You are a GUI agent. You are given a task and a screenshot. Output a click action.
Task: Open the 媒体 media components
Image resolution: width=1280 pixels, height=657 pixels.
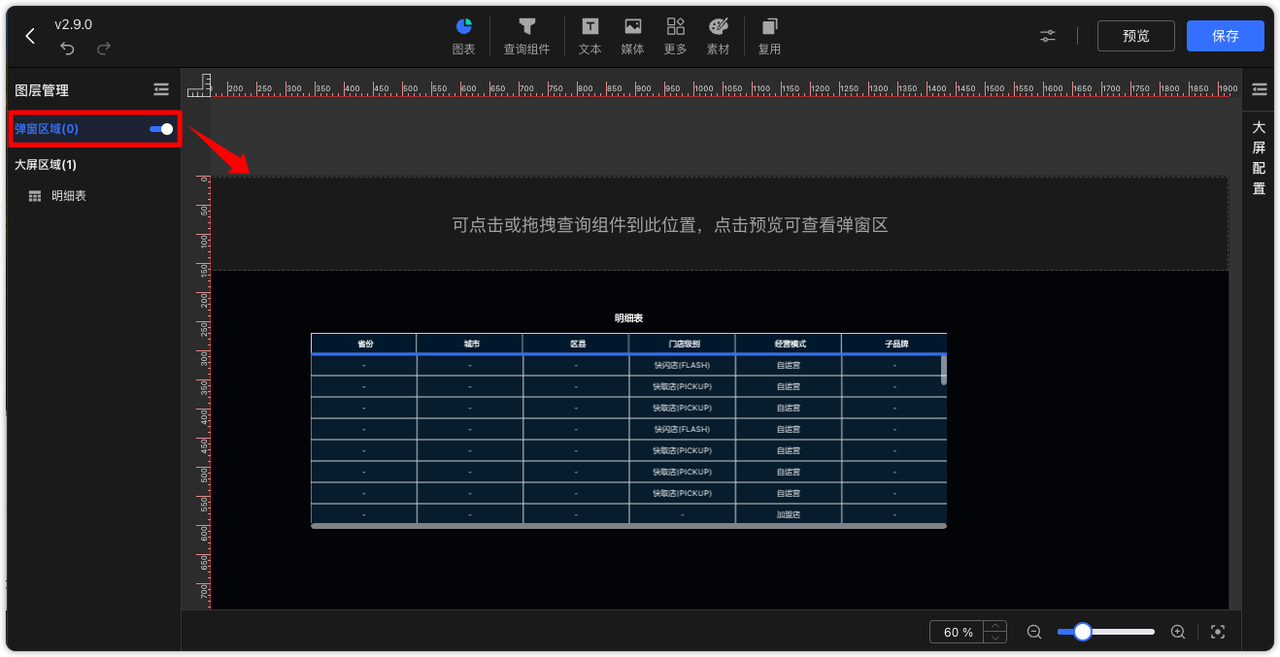point(632,35)
